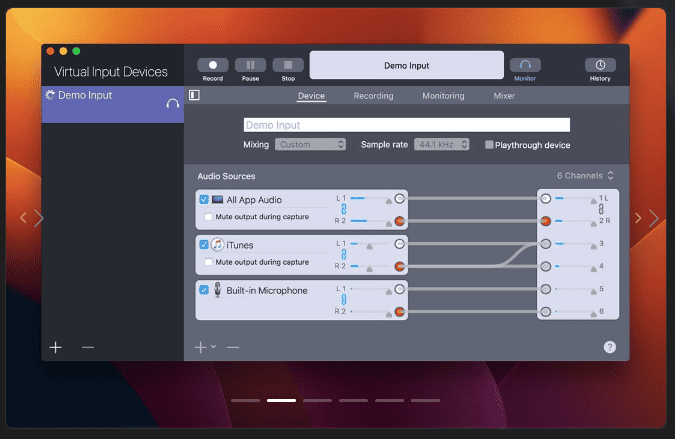Click output channel 1L input connector
The image size is (675, 439).
pyautogui.click(x=545, y=198)
